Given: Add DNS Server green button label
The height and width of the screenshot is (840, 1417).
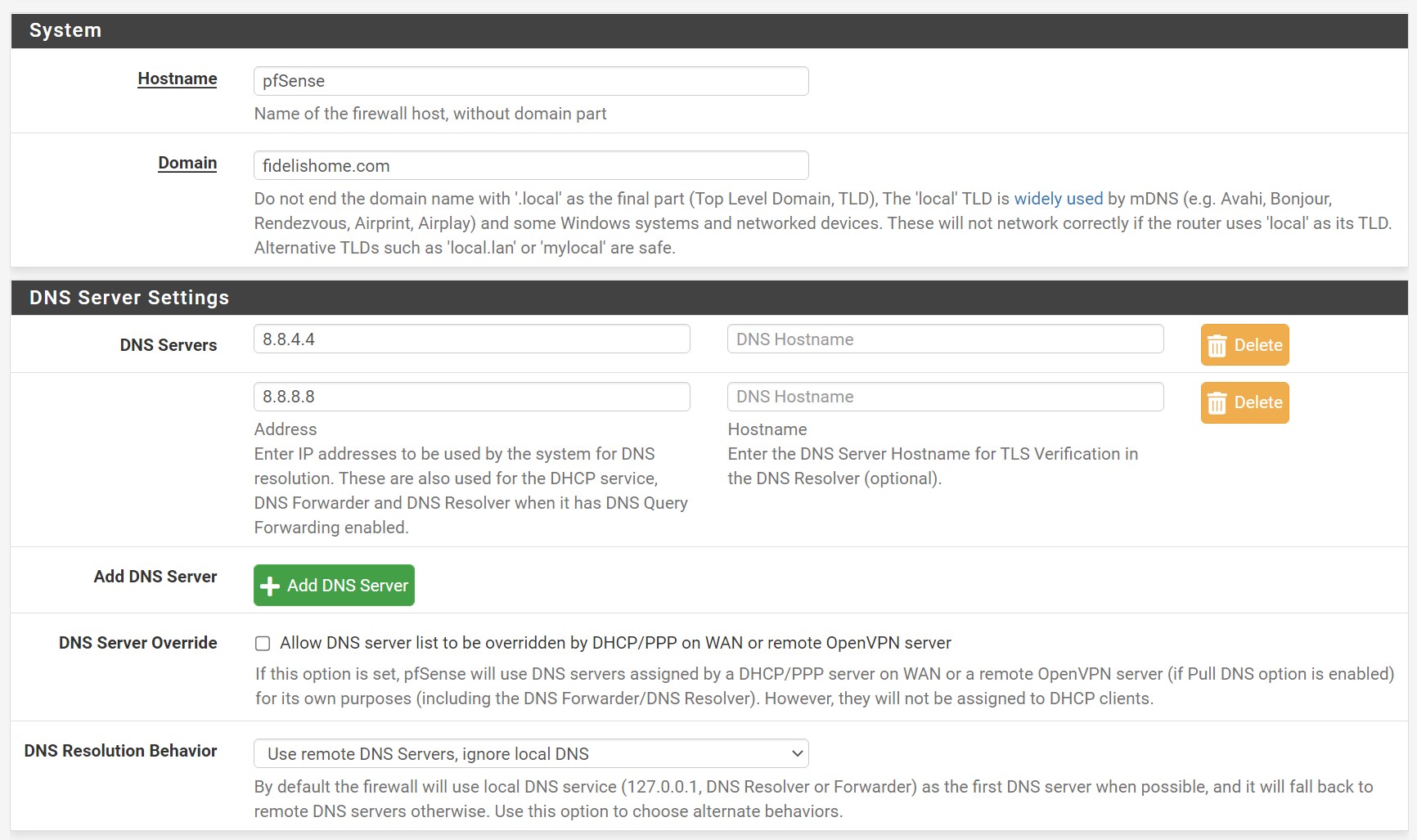Looking at the screenshot, I should pos(347,586).
